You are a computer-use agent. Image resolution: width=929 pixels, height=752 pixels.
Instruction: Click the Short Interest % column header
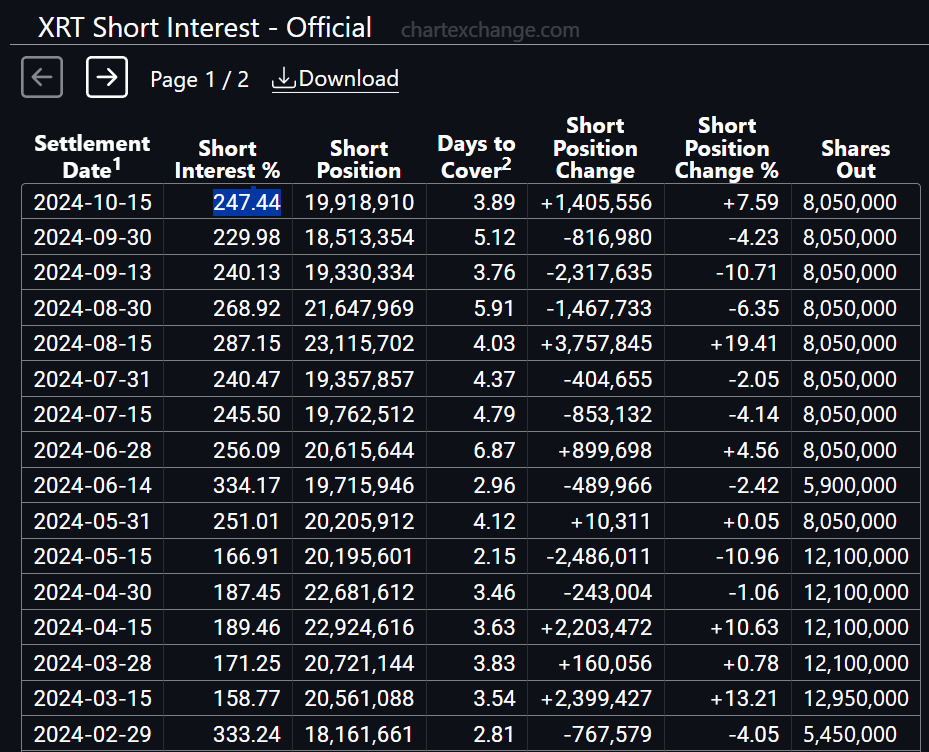pyautogui.click(x=228, y=159)
